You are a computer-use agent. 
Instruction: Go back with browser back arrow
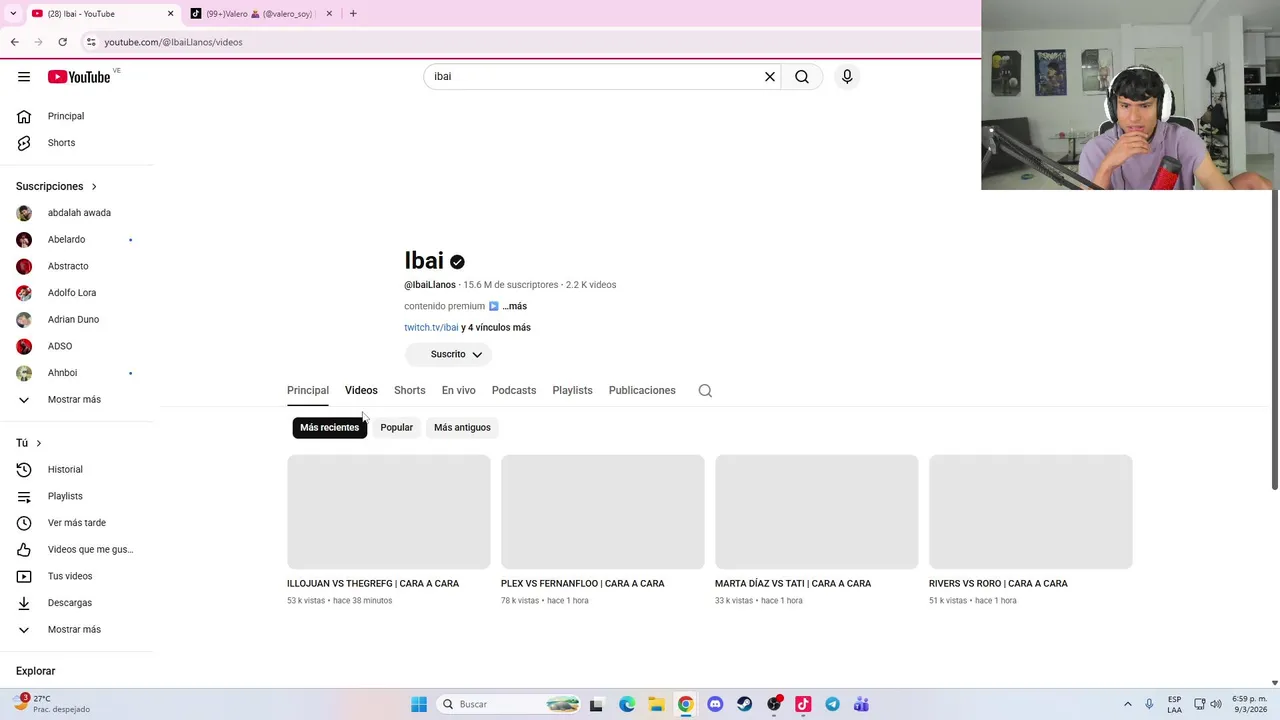14,42
